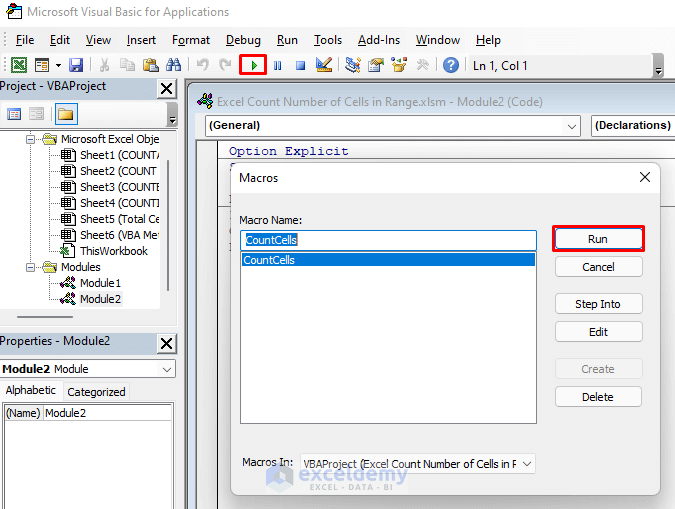The image size is (675, 509).
Task: Open the Find binoculars icon
Action: (x=173, y=65)
